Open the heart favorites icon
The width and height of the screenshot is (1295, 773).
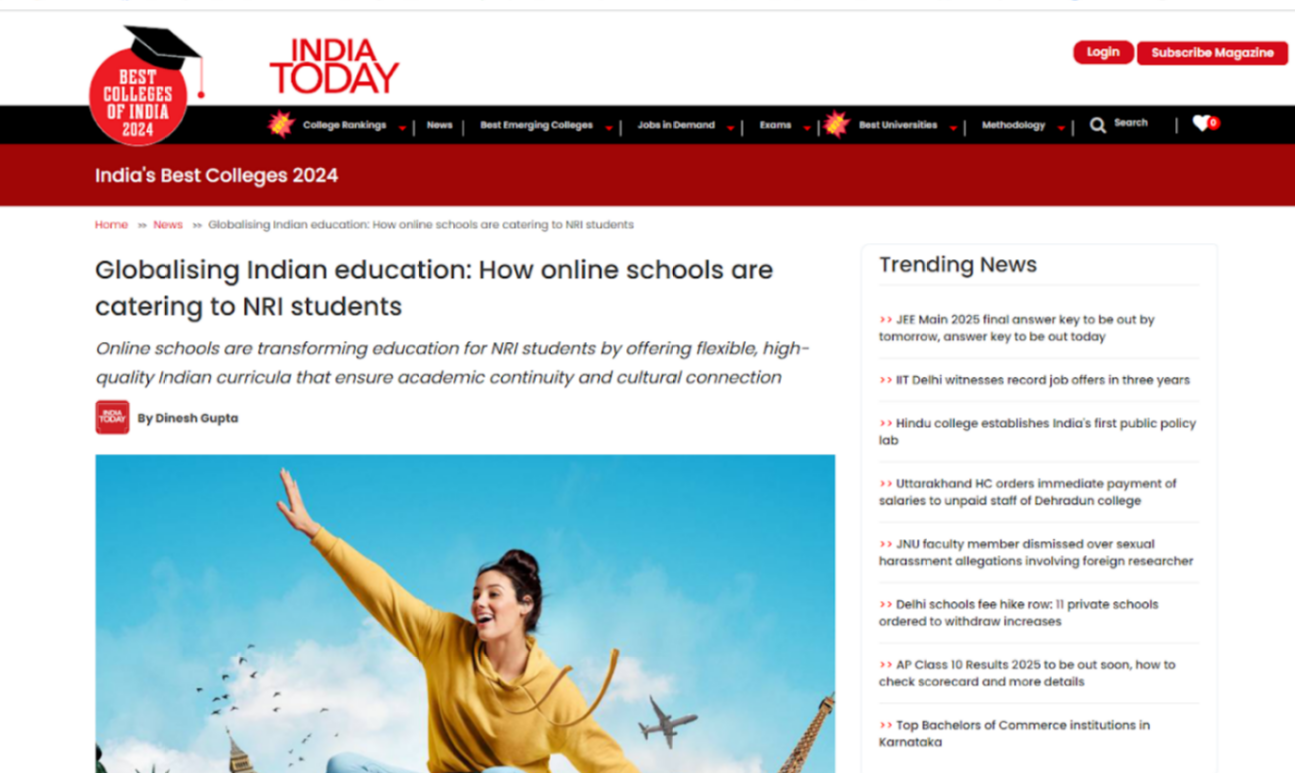[1201, 124]
